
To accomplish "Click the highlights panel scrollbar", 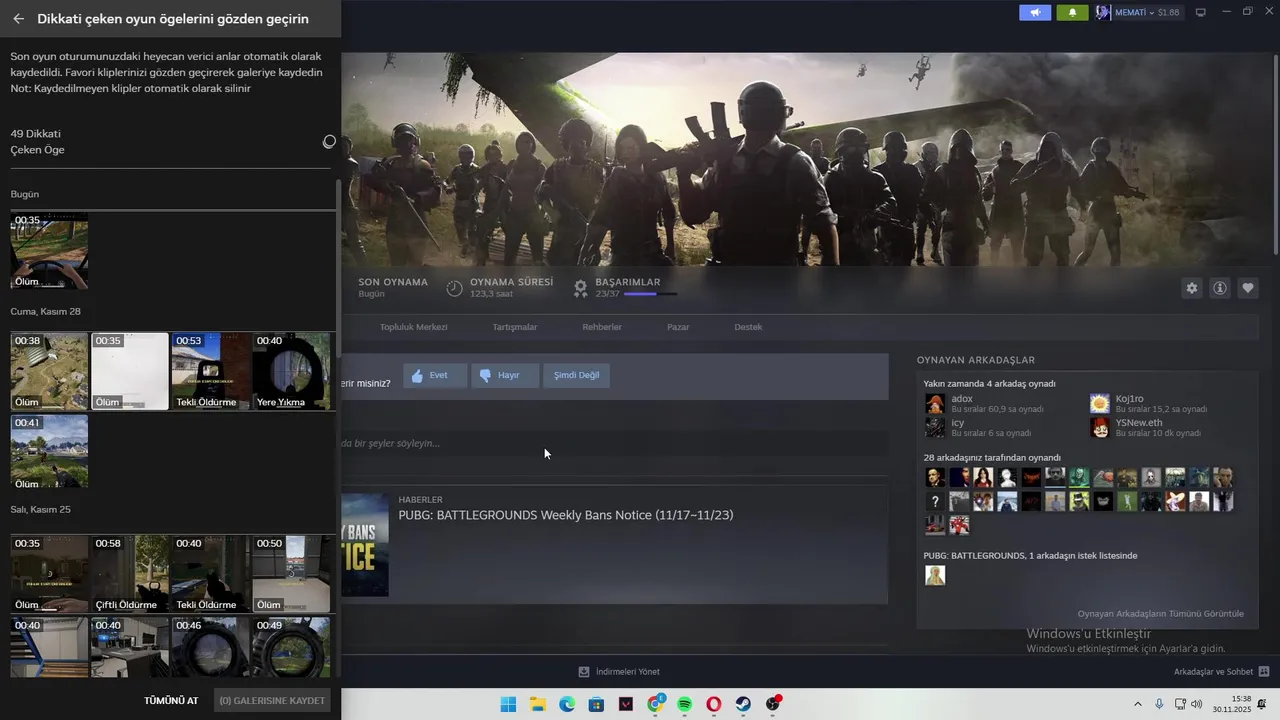I will [337, 268].
